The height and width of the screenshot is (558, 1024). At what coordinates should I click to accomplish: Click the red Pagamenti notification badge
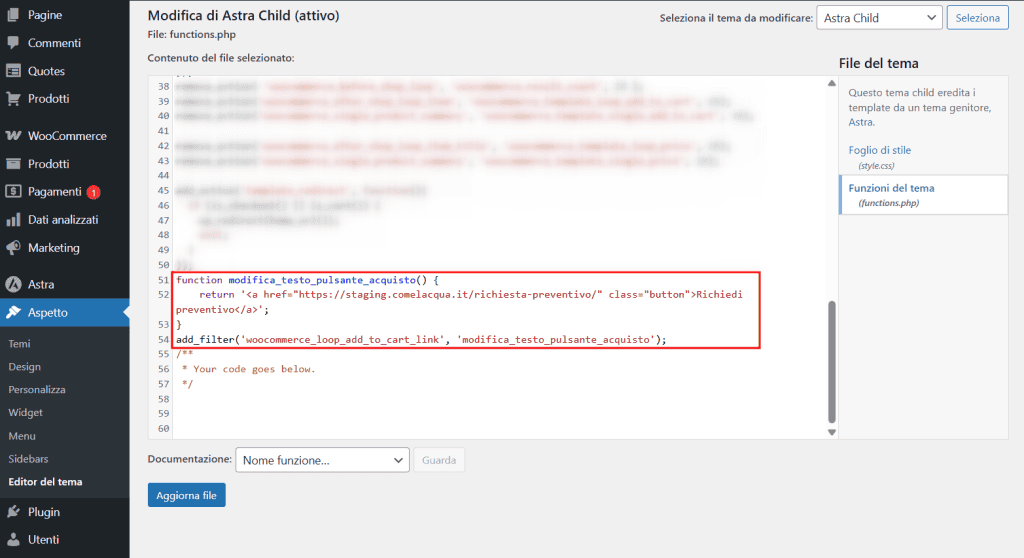[x=93, y=192]
